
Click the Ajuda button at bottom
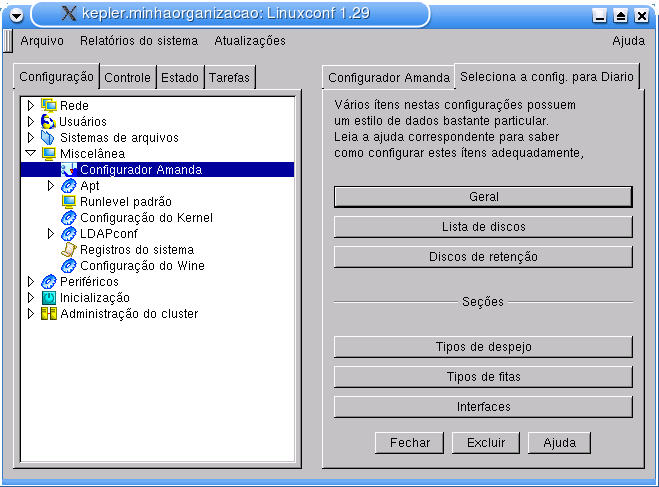559,443
